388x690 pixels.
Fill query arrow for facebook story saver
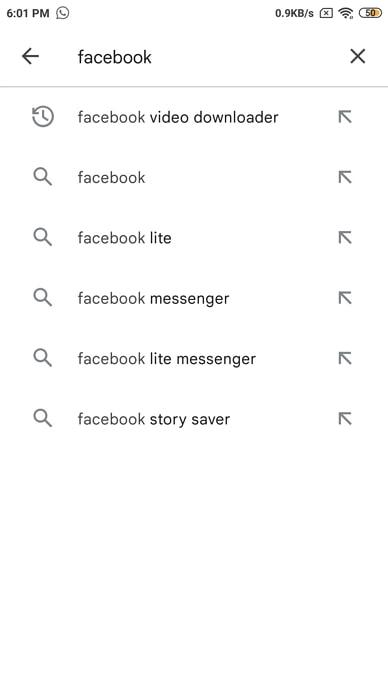click(345, 418)
